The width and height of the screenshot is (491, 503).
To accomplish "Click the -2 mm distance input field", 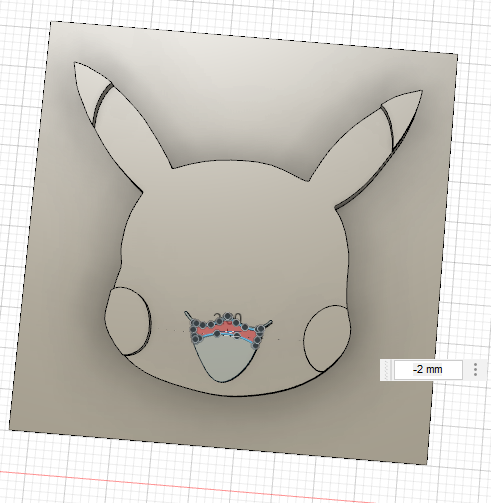I will point(428,369).
